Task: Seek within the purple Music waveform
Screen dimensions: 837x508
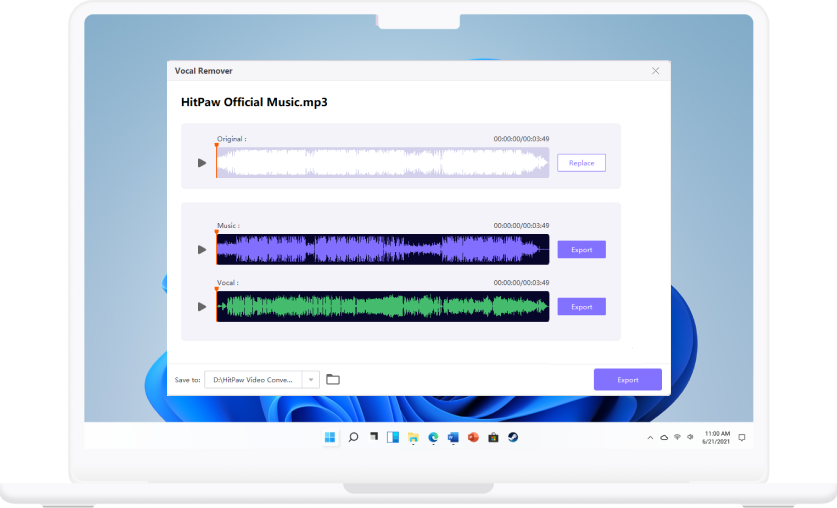Action: pyautogui.click(x=382, y=250)
